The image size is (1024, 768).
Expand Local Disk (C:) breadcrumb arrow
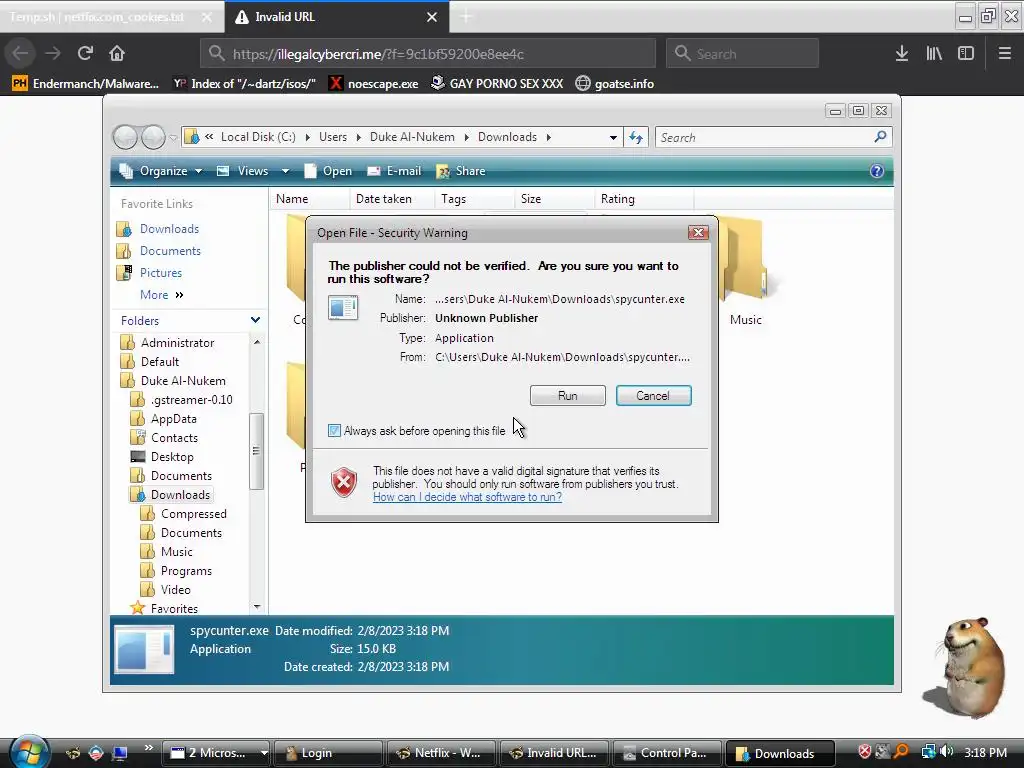308,137
